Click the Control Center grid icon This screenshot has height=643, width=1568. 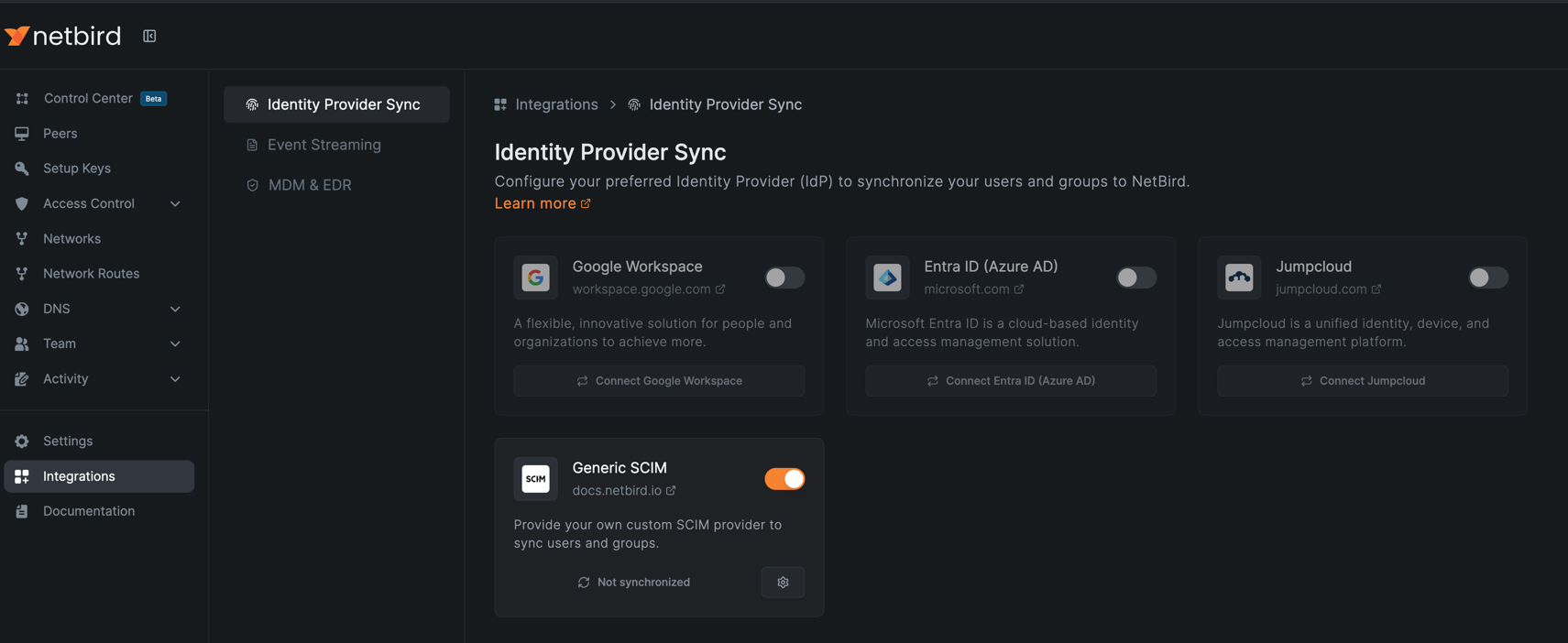[x=22, y=98]
